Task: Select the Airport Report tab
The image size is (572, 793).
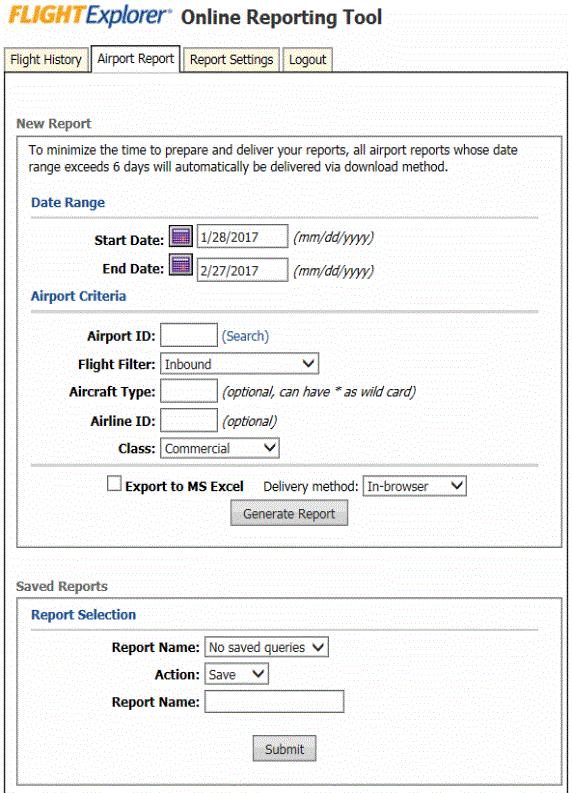Action: coord(136,59)
